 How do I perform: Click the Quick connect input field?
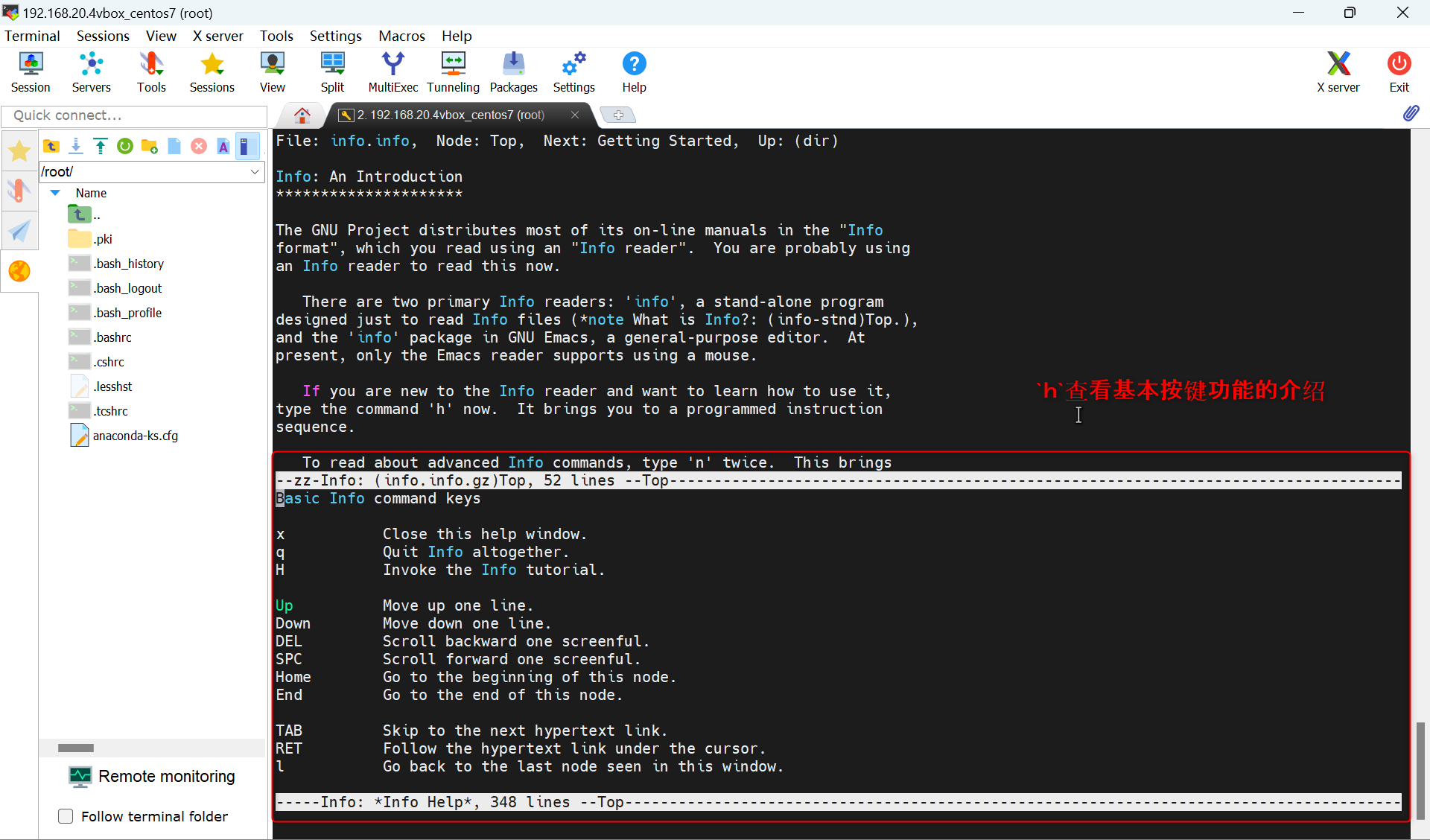coord(134,115)
